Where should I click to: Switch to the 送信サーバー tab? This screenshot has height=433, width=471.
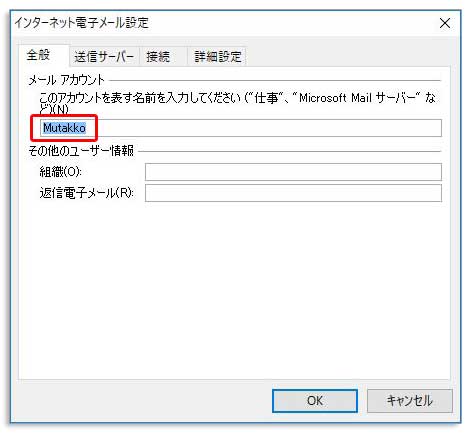pos(104,57)
